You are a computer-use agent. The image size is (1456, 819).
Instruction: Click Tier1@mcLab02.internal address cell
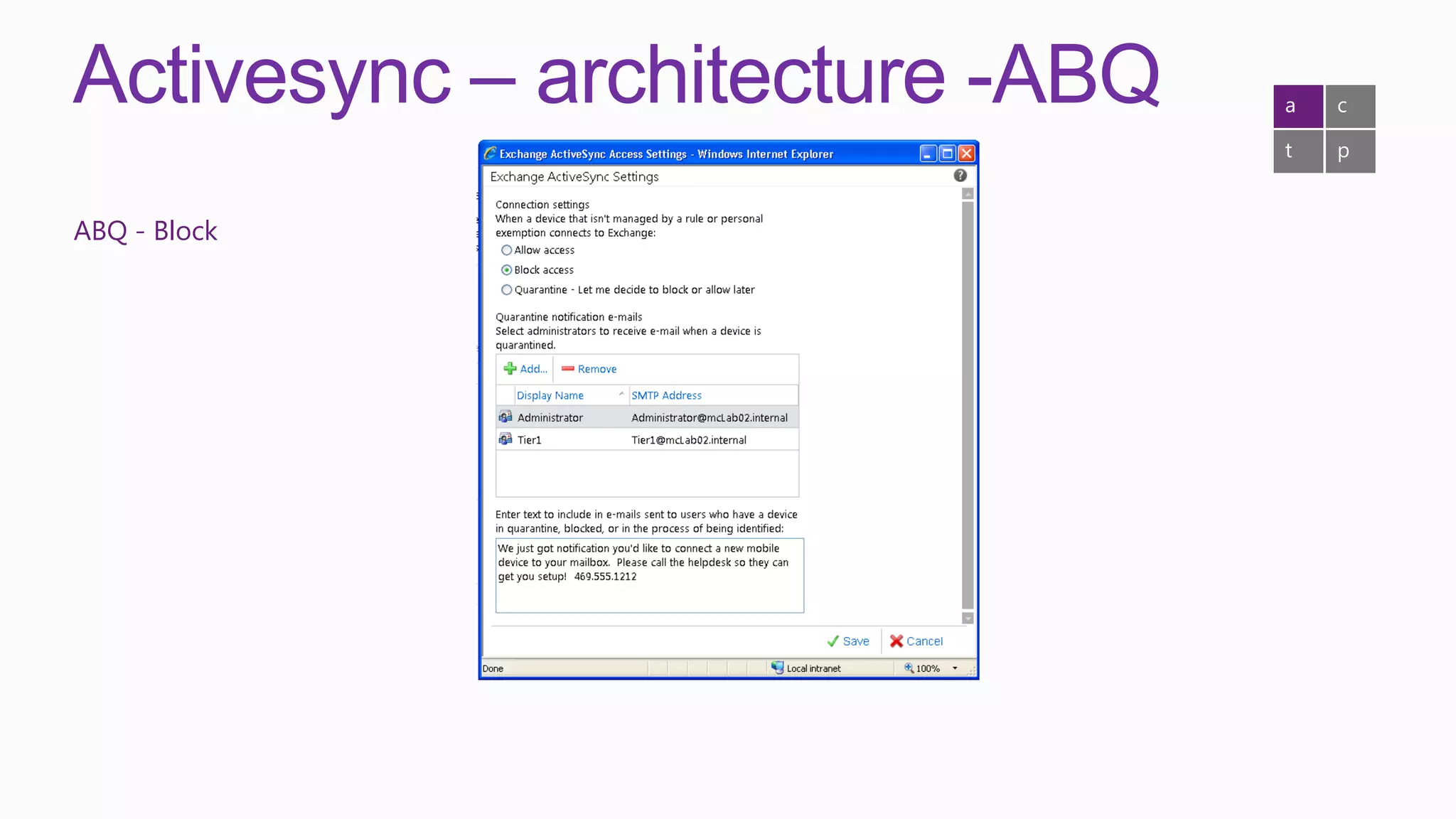(689, 440)
